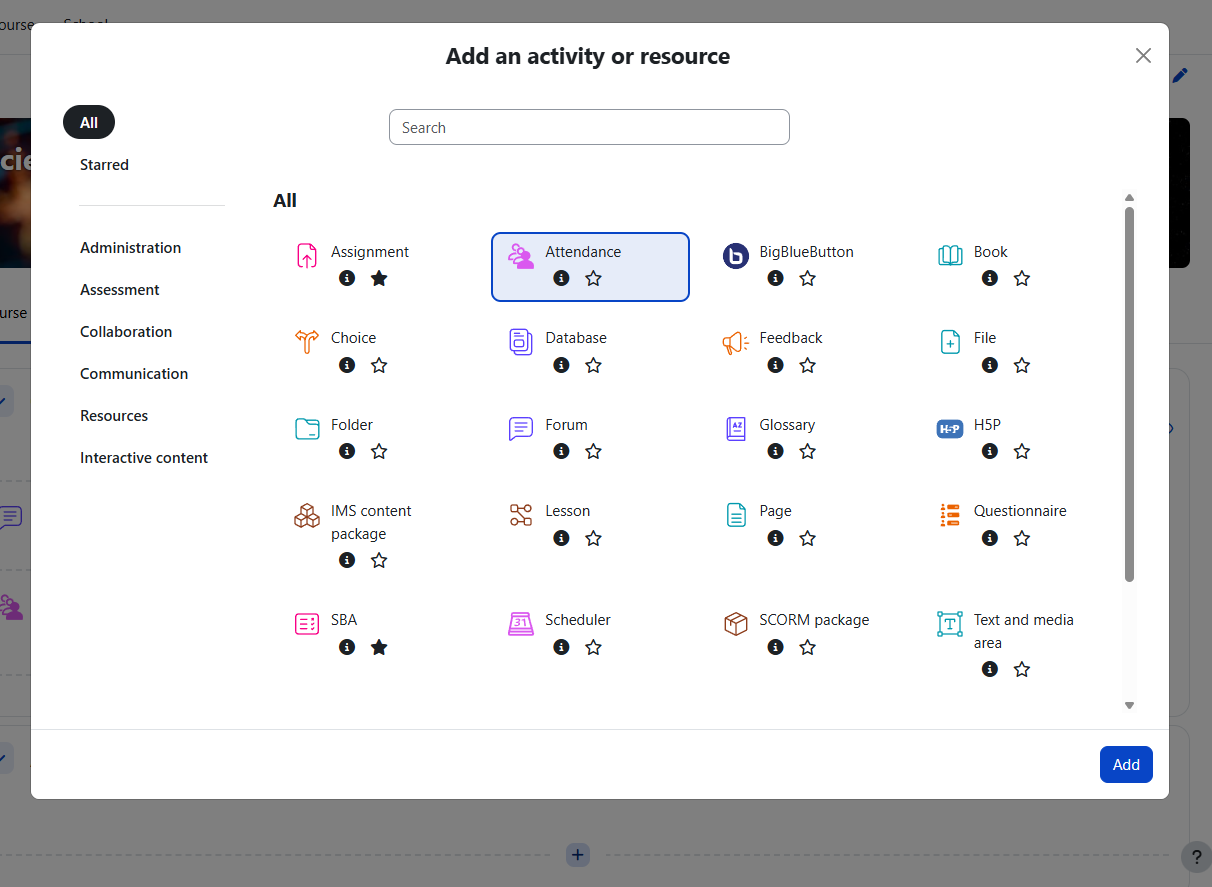This screenshot has width=1212, height=887.
Task: Choose the Folder resource icon
Action: click(x=307, y=429)
